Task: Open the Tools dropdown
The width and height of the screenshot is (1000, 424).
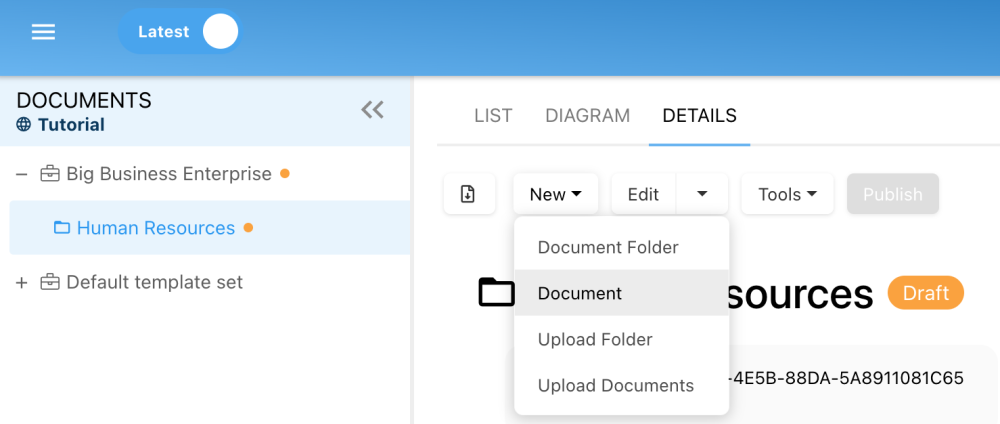Action: 787,194
